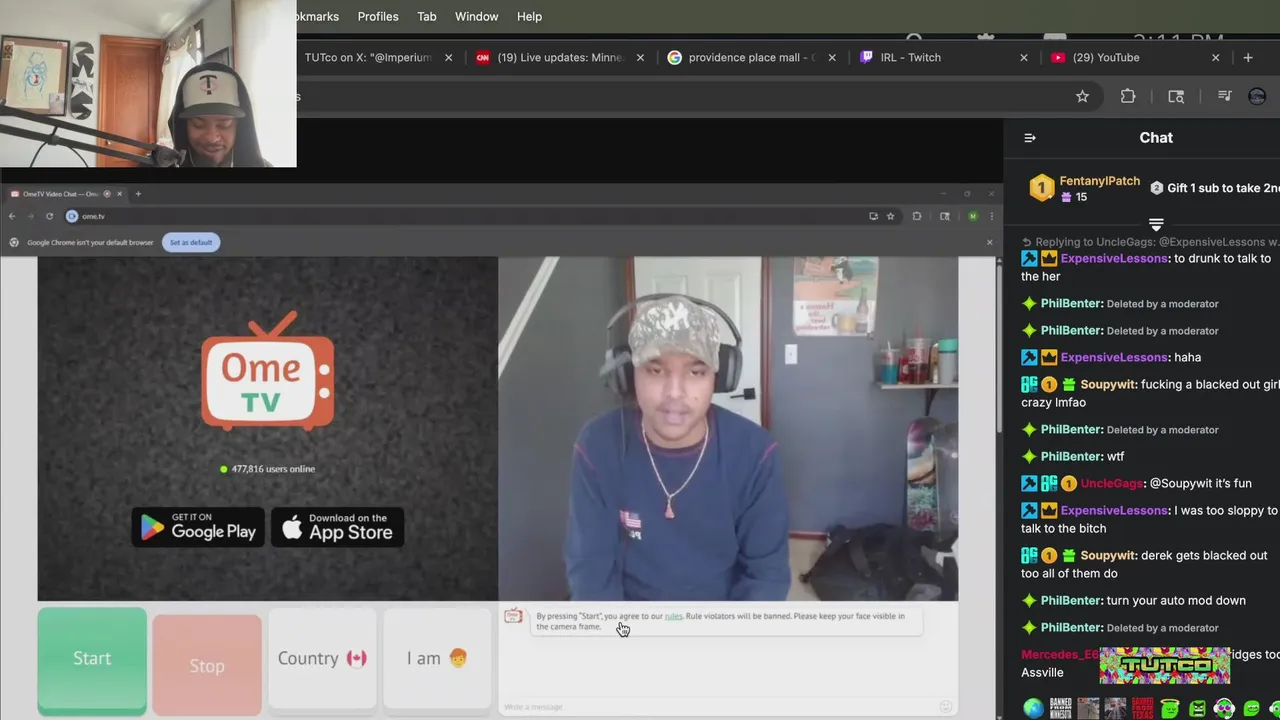This screenshot has width=1280, height=720.
Task: Close the CNN Live updates tab
Action: pyautogui.click(x=640, y=57)
